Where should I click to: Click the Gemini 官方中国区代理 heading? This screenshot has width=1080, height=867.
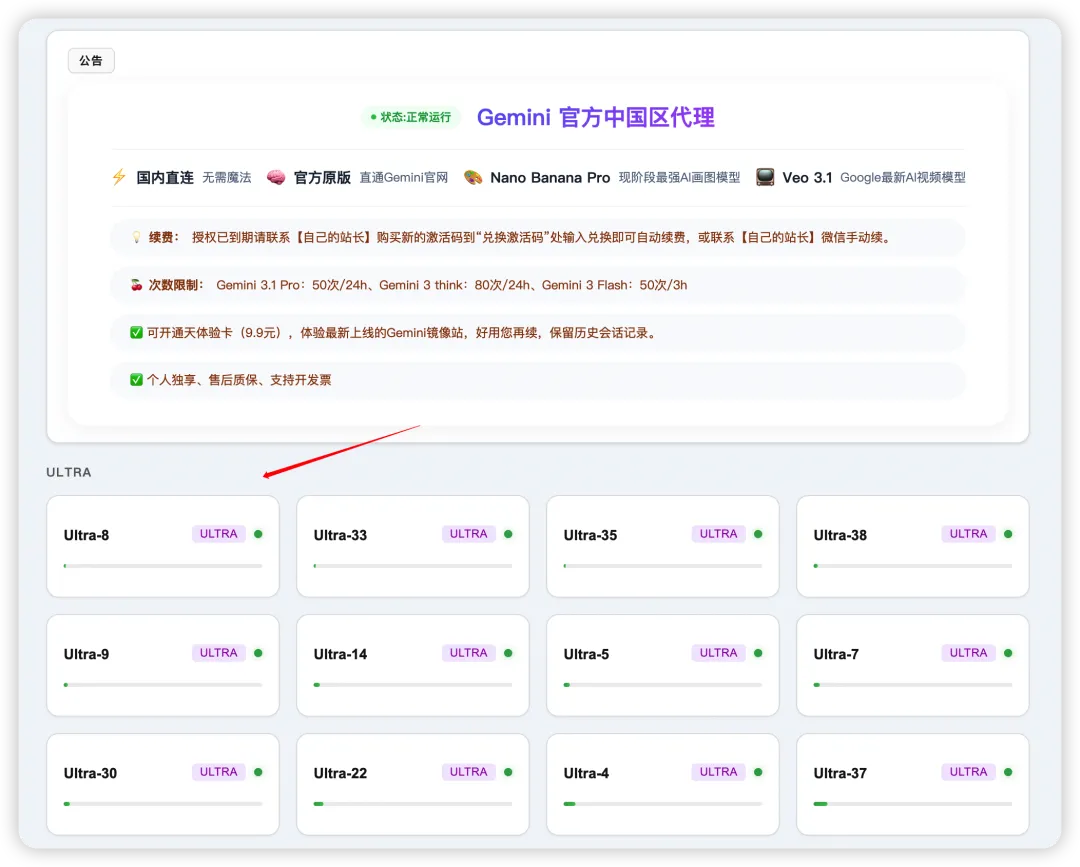[596, 117]
